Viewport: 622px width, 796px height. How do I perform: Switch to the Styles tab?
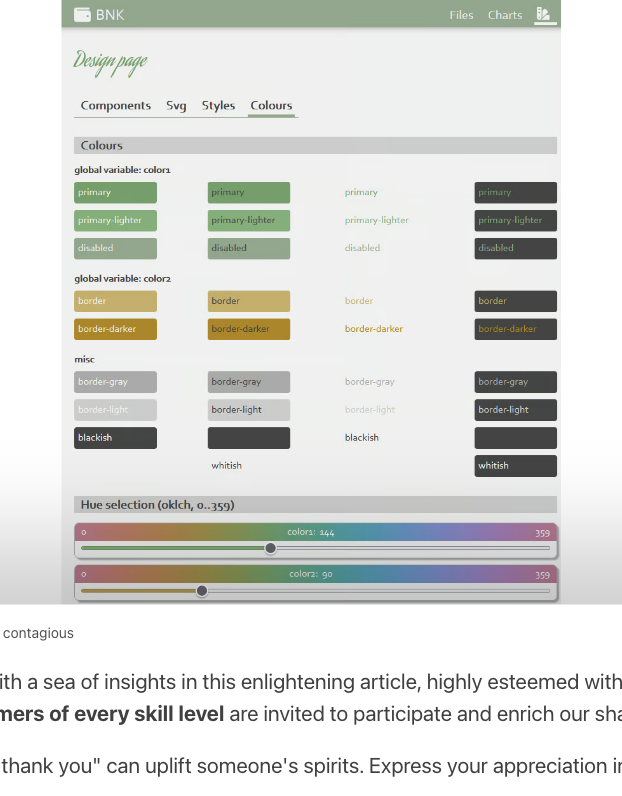(x=218, y=106)
